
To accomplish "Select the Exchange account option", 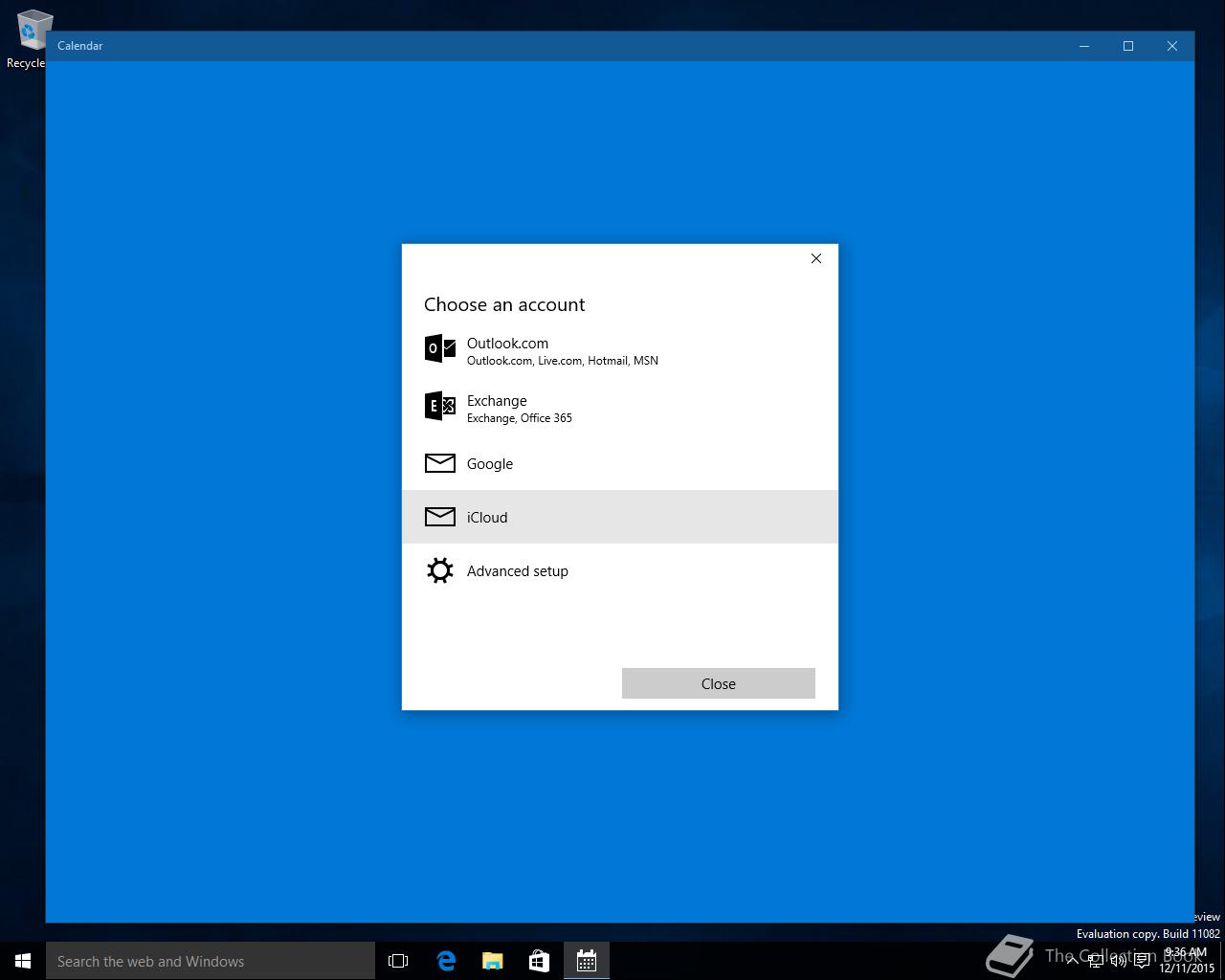I will (x=619, y=408).
